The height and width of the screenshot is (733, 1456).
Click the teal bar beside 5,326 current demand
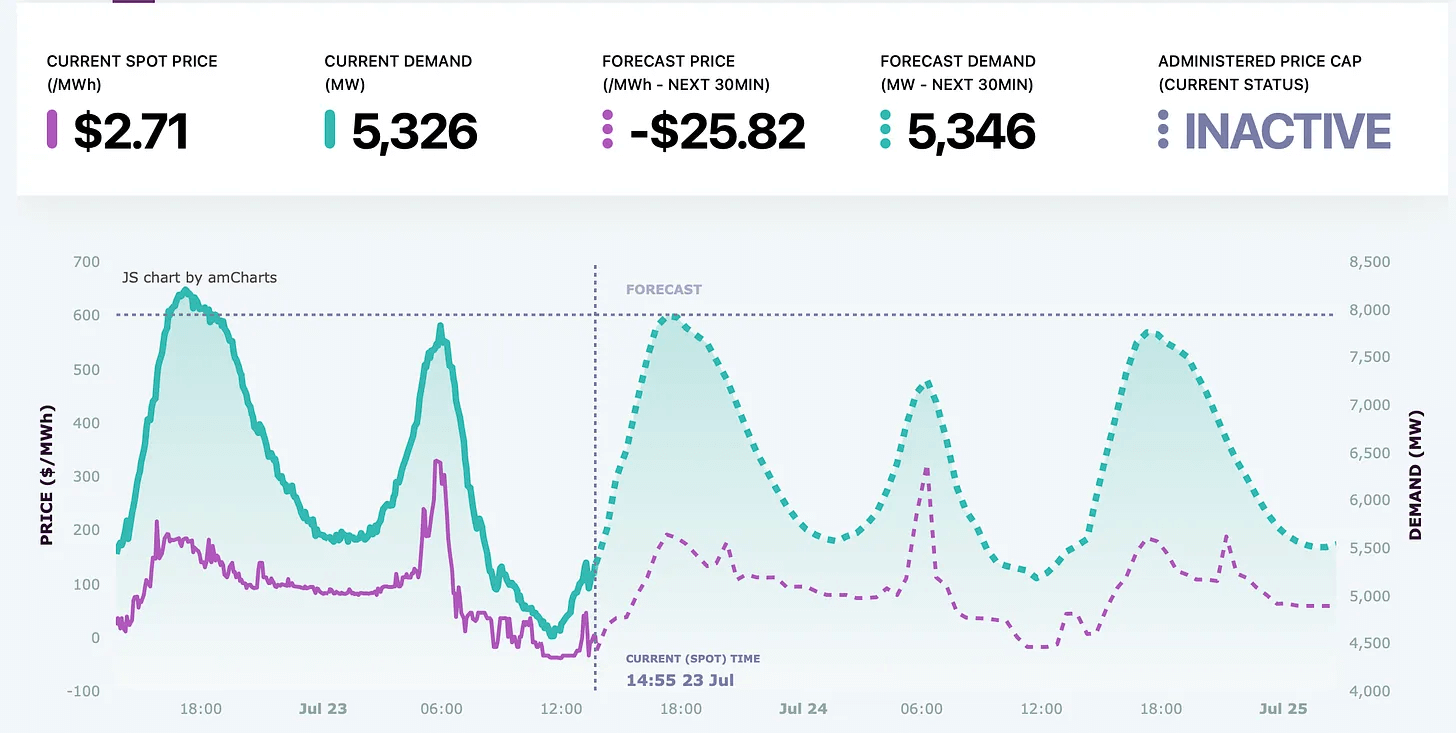[x=330, y=131]
